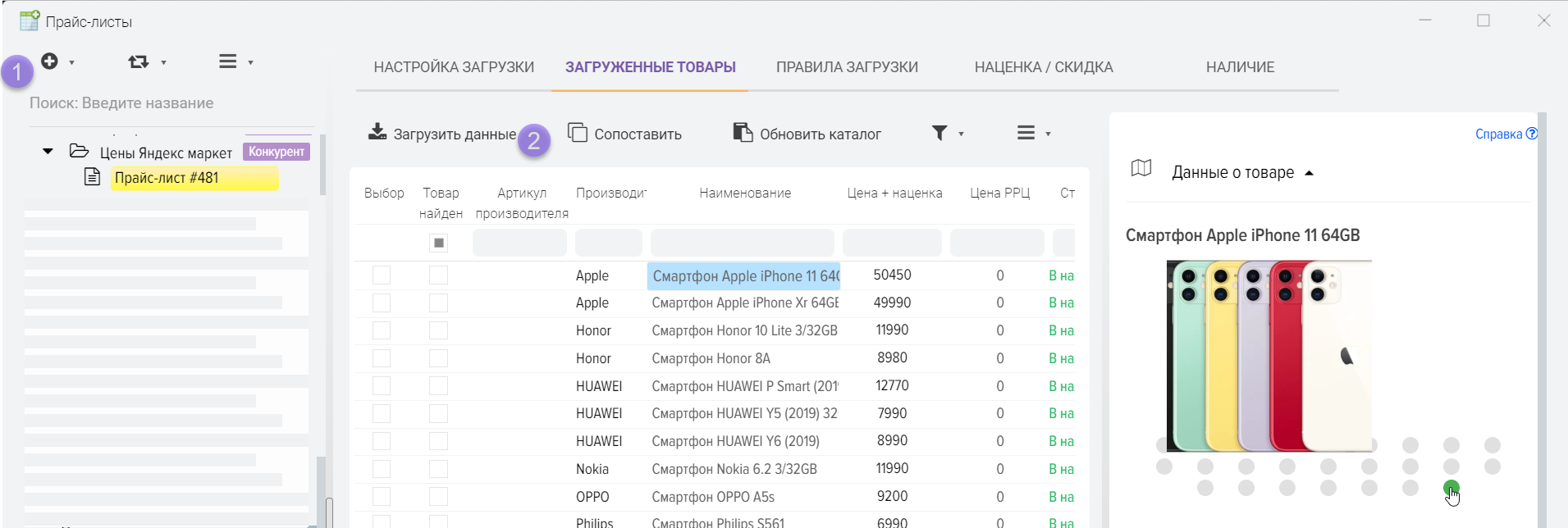Toggle the Товар найден filter checkbox in header
Viewport: 1568px width, 528px height.
click(439, 243)
